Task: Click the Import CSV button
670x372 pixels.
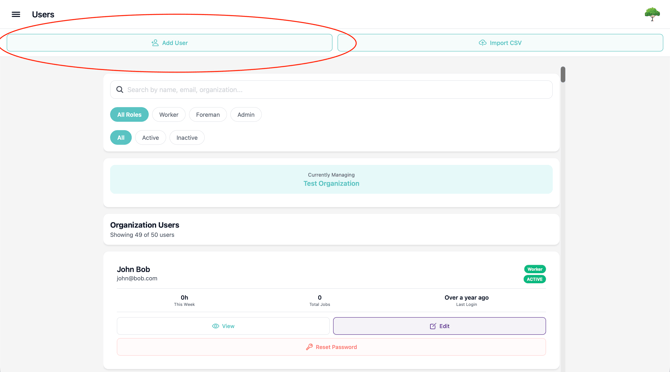Action: click(x=500, y=43)
